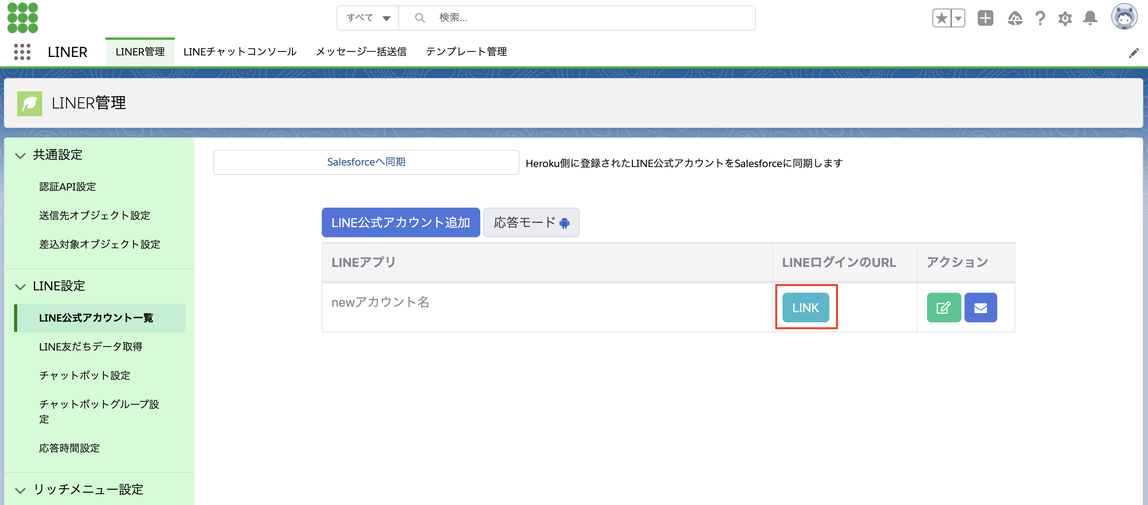Open 認証API設定 in the sidebar

[67, 187]
